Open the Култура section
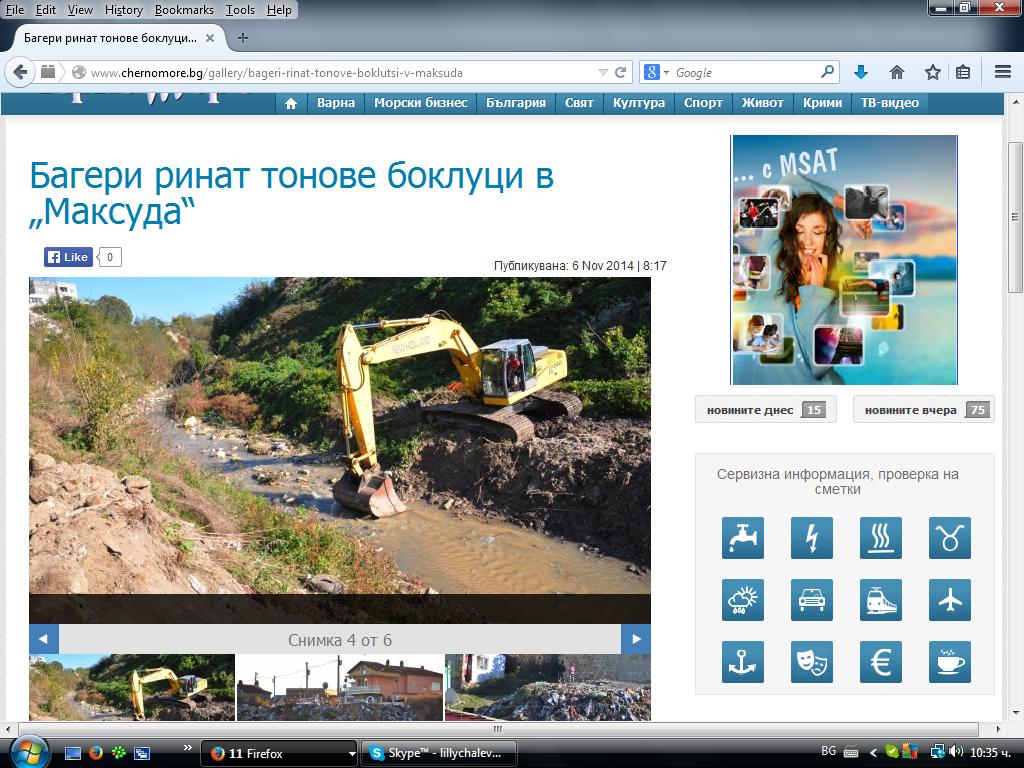Viewport: 1024px width, 768px height. coord(639,103)
